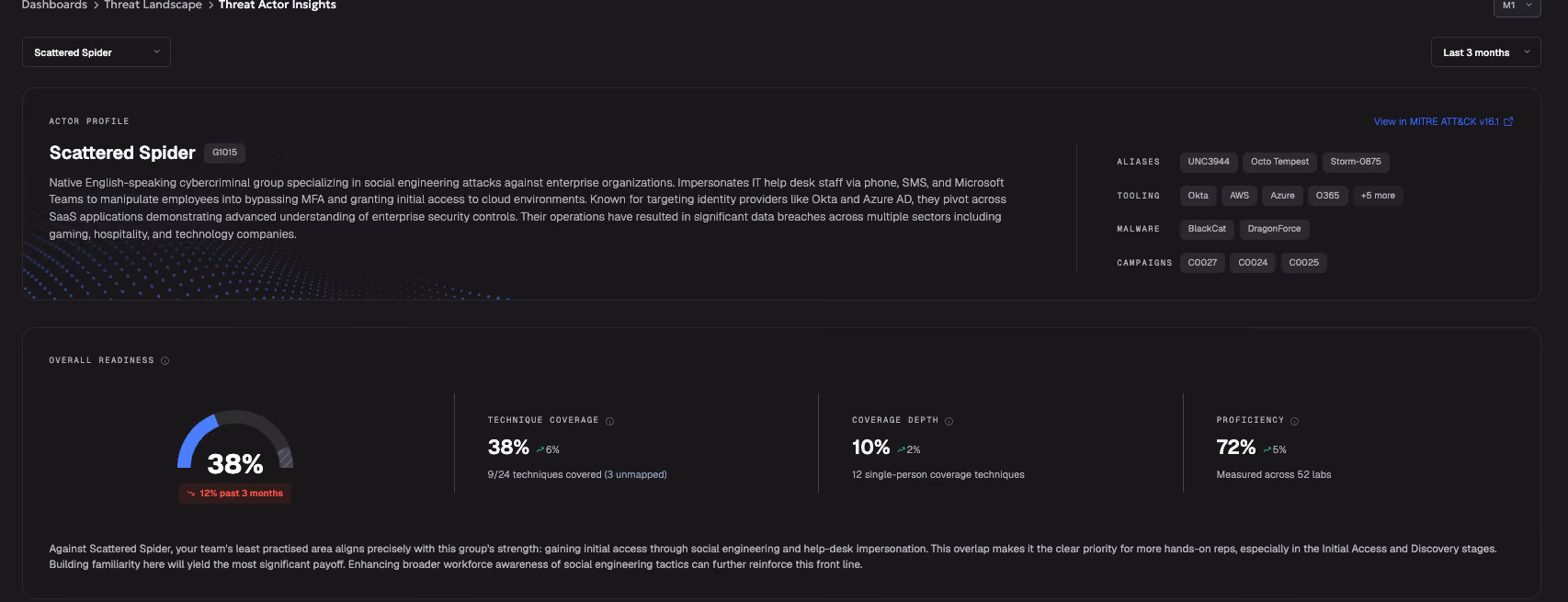Click the MALWARE row label
This screenshot has width=1568, height=602.
pos(1138,229)
